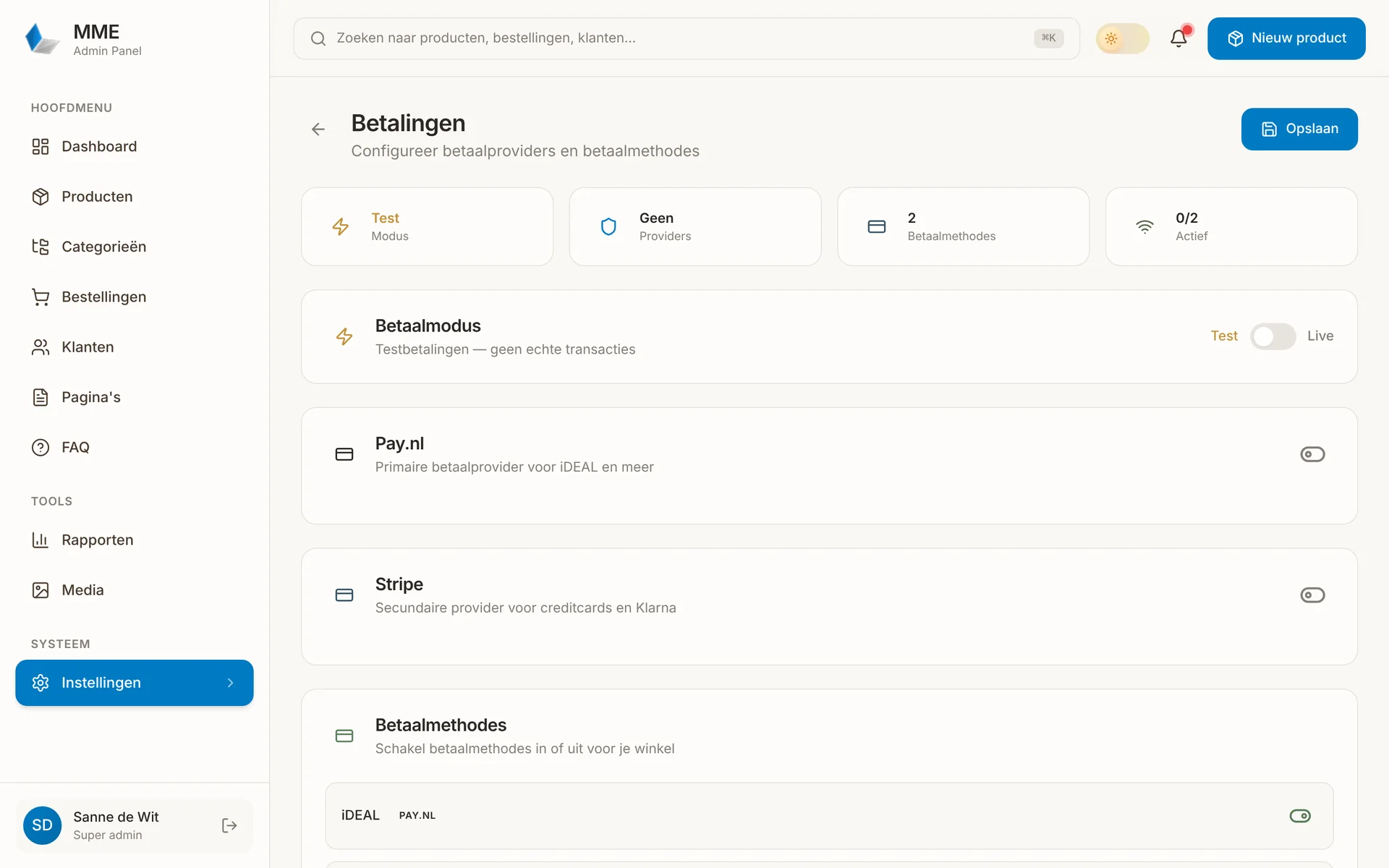Open Categorieën in the sidebar
The image size is (1389, 868).
(x=135, y=247)
